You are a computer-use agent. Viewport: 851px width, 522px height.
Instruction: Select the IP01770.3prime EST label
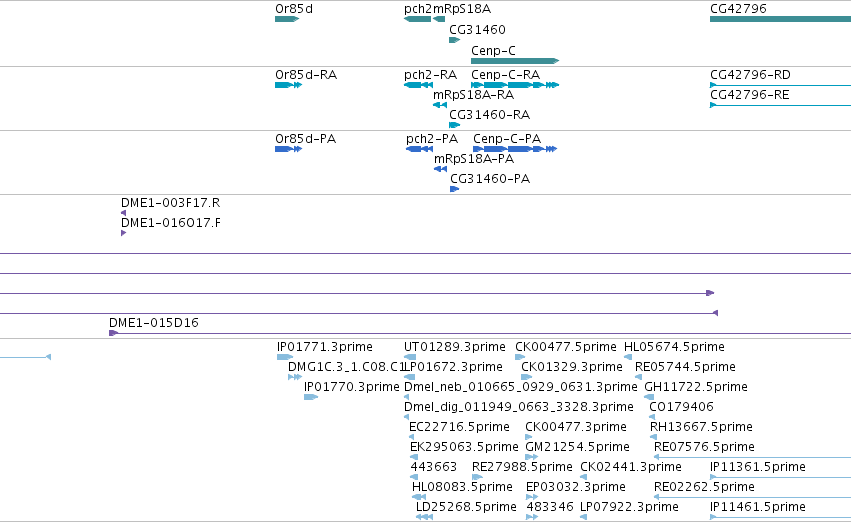(x=352, y=387)
